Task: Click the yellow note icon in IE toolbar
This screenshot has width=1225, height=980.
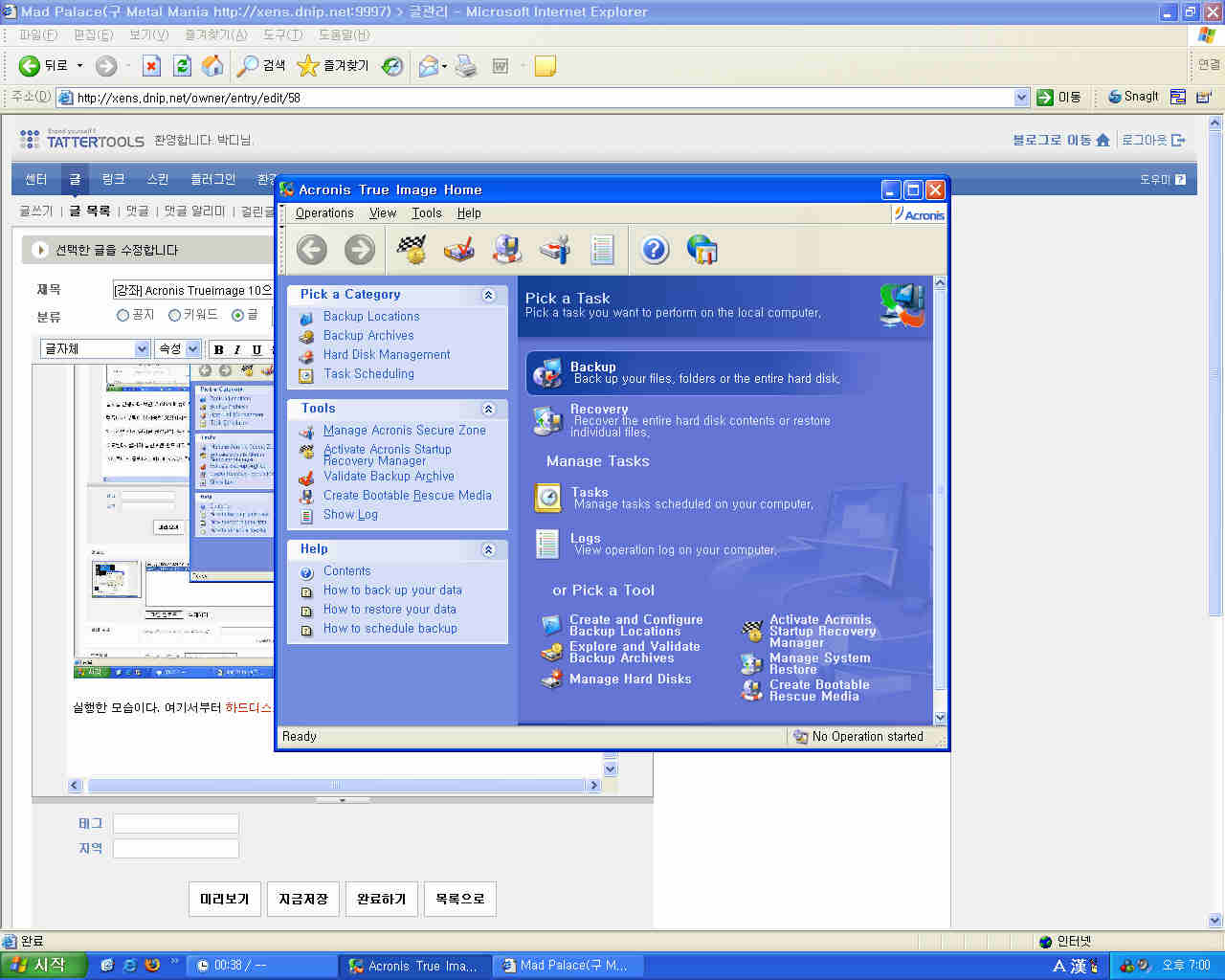Action: (x=545, y=66)
